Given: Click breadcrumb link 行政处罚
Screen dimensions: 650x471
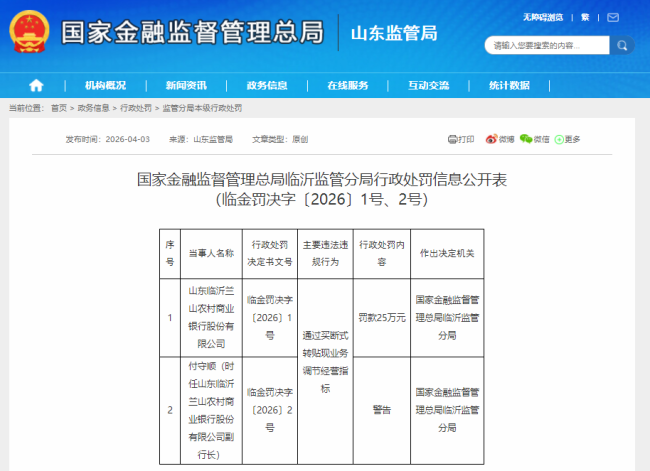Looking at the screenshot, I should tap(136, 108).
